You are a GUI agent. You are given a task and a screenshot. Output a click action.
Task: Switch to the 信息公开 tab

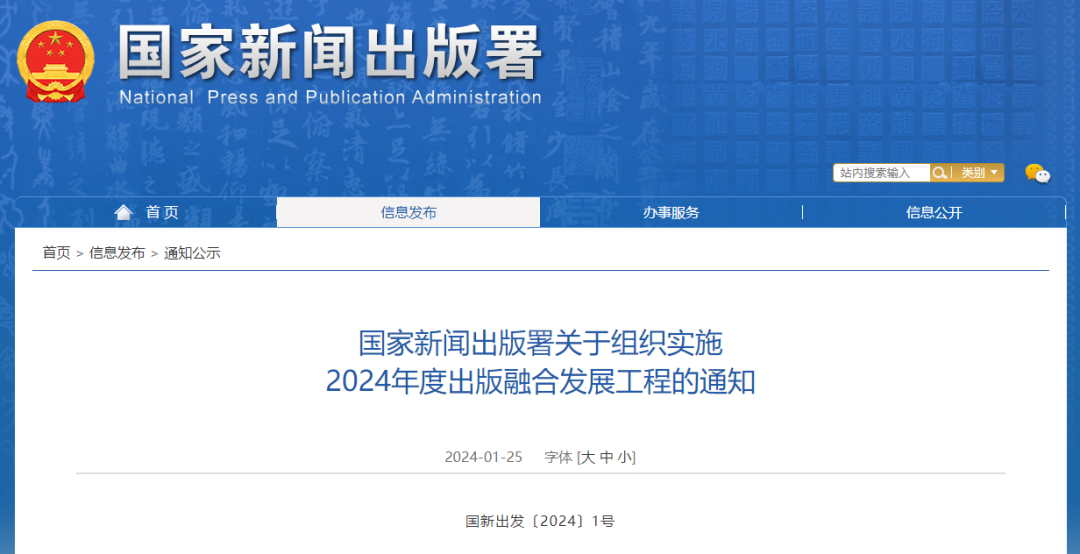tap(934, 212)
